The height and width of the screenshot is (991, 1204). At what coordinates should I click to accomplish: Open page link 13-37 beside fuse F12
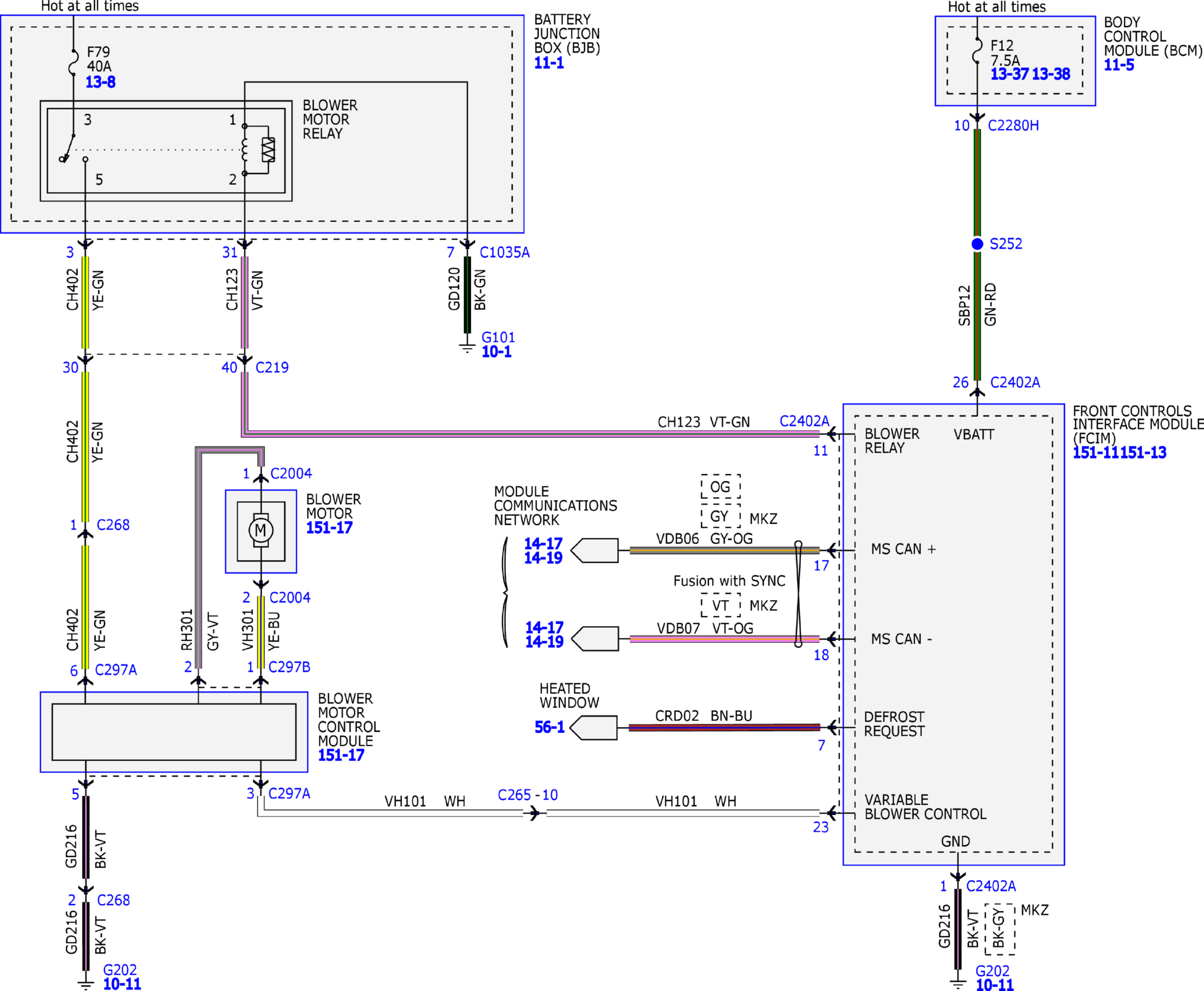click(x=1009, y=74)
